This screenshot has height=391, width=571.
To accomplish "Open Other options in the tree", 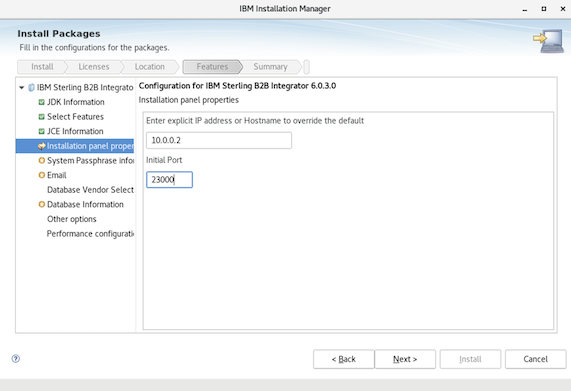I will [72, 219].
